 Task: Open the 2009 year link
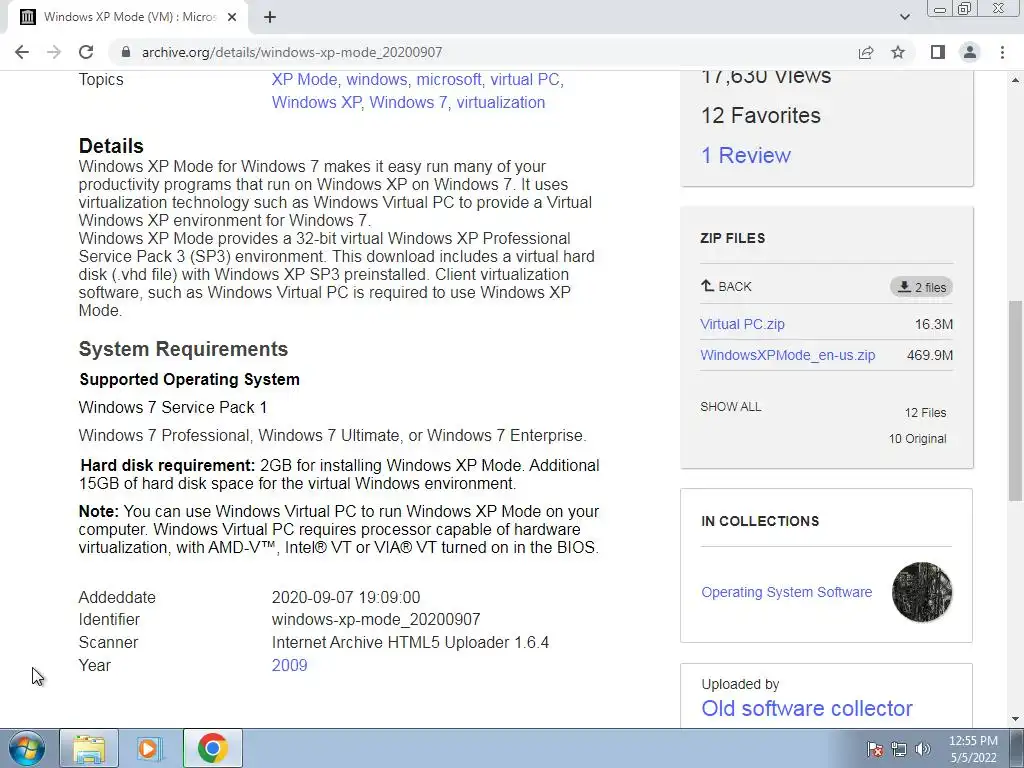(289, 665)
